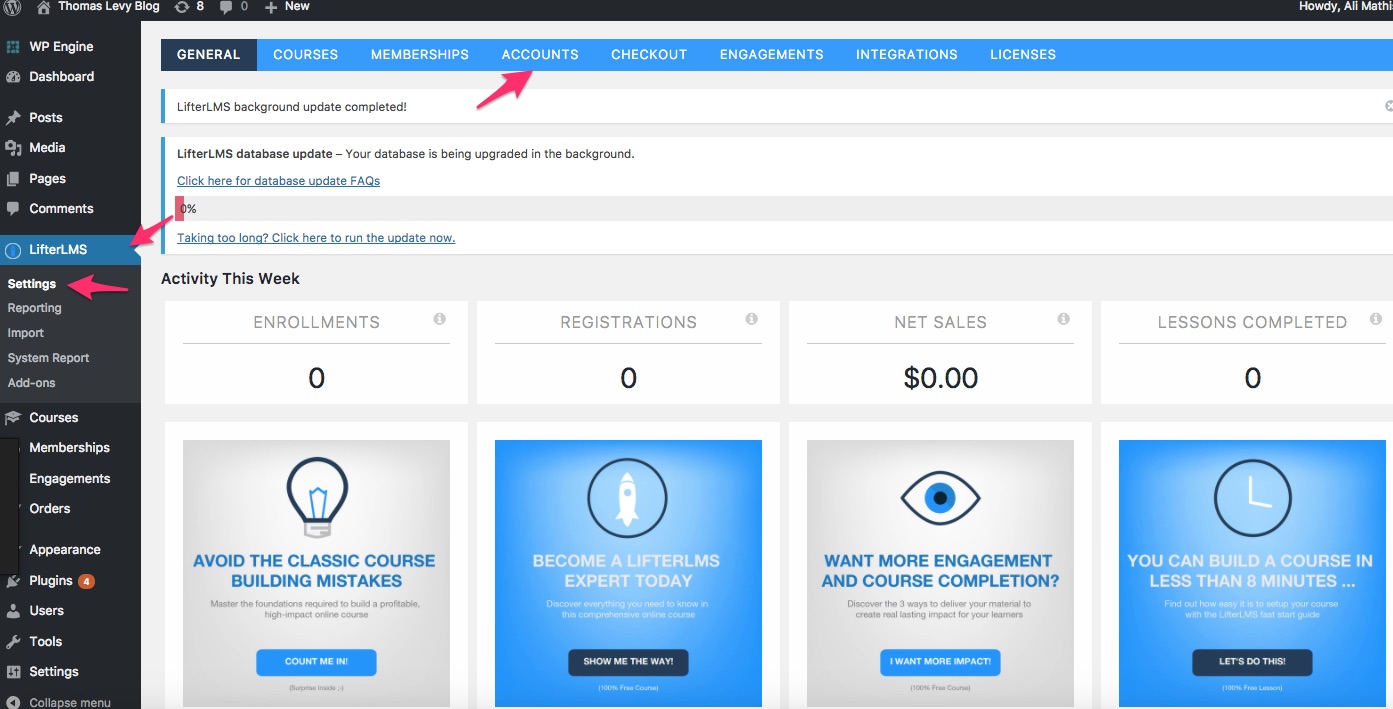The height and width of the screenshot is (709, 1393).
Task: Open the database update FAQs link
Action: click(x=278, y=181)
